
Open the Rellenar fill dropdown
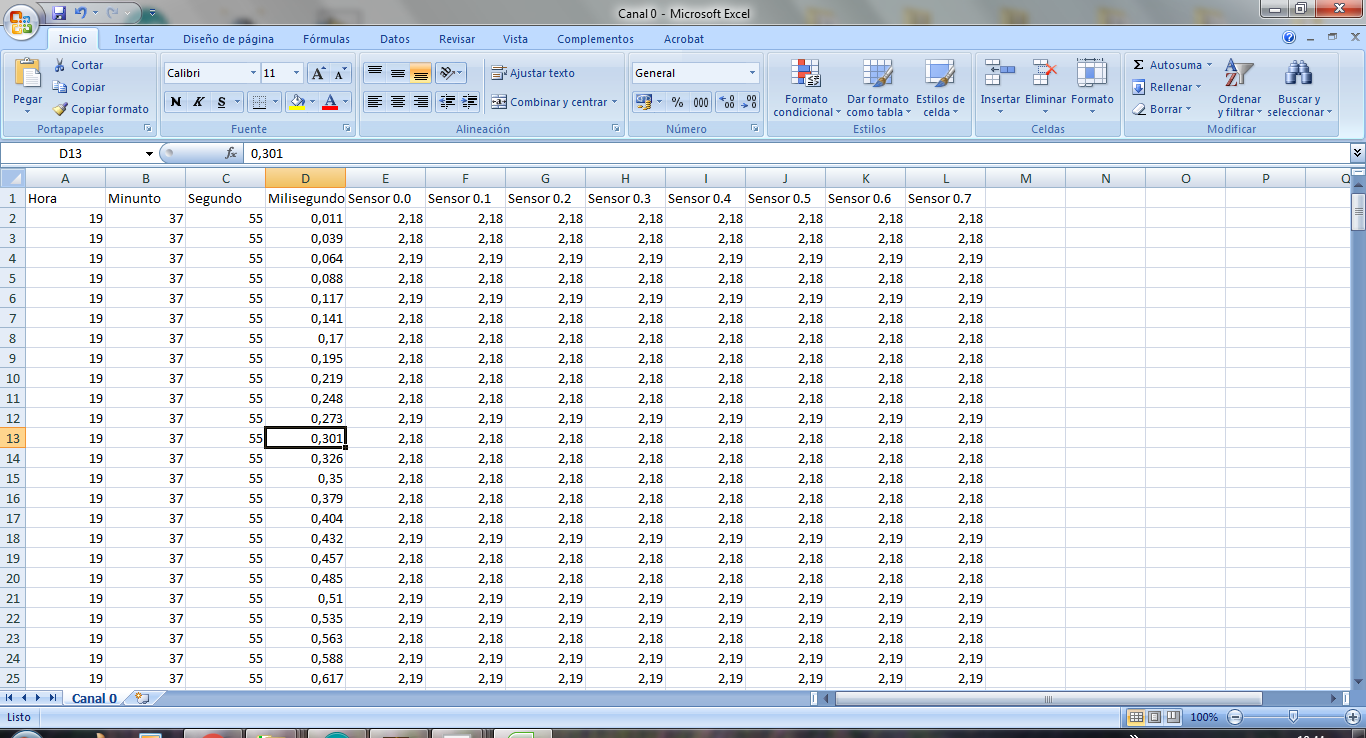tap(1167, 87)
